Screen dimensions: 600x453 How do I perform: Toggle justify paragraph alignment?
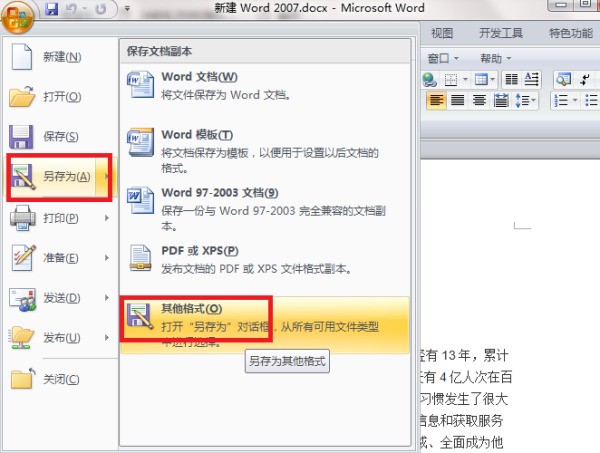click(x=458, y=101)
